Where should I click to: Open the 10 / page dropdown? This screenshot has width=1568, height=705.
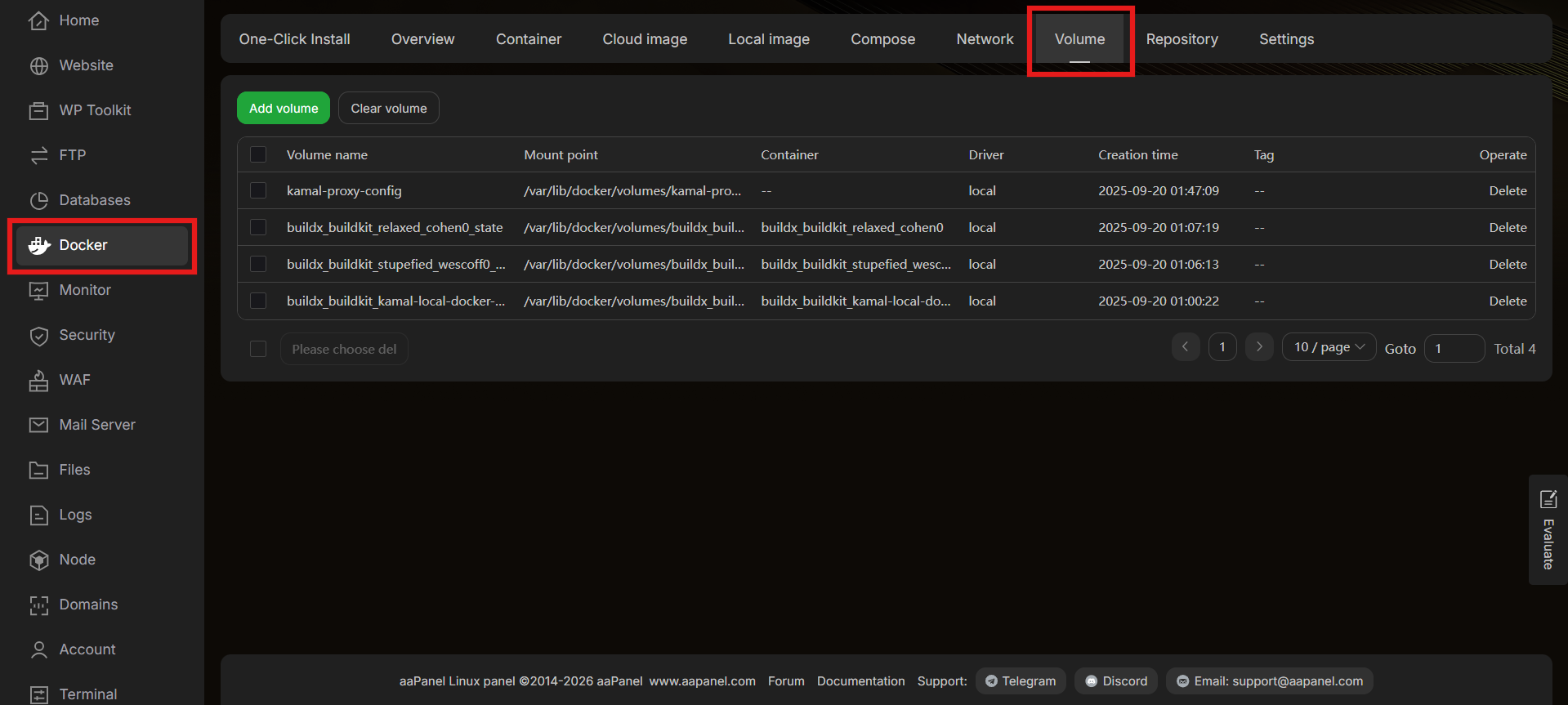1329,347
